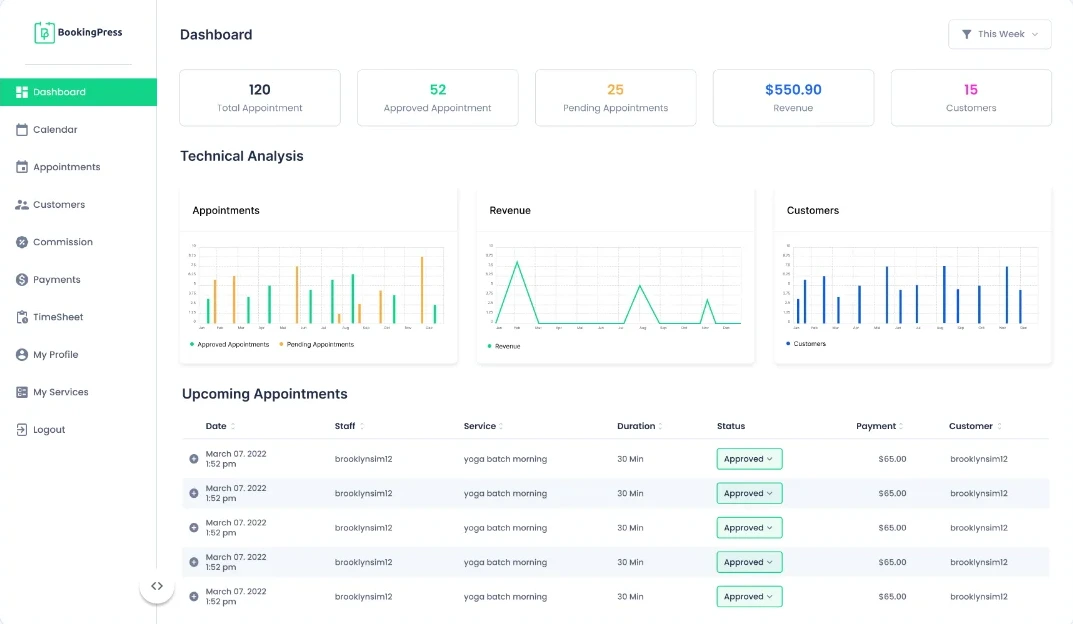Click the $550.90 Revenue card
Viewport: 1073px width, 624px height.
[794, 98]
